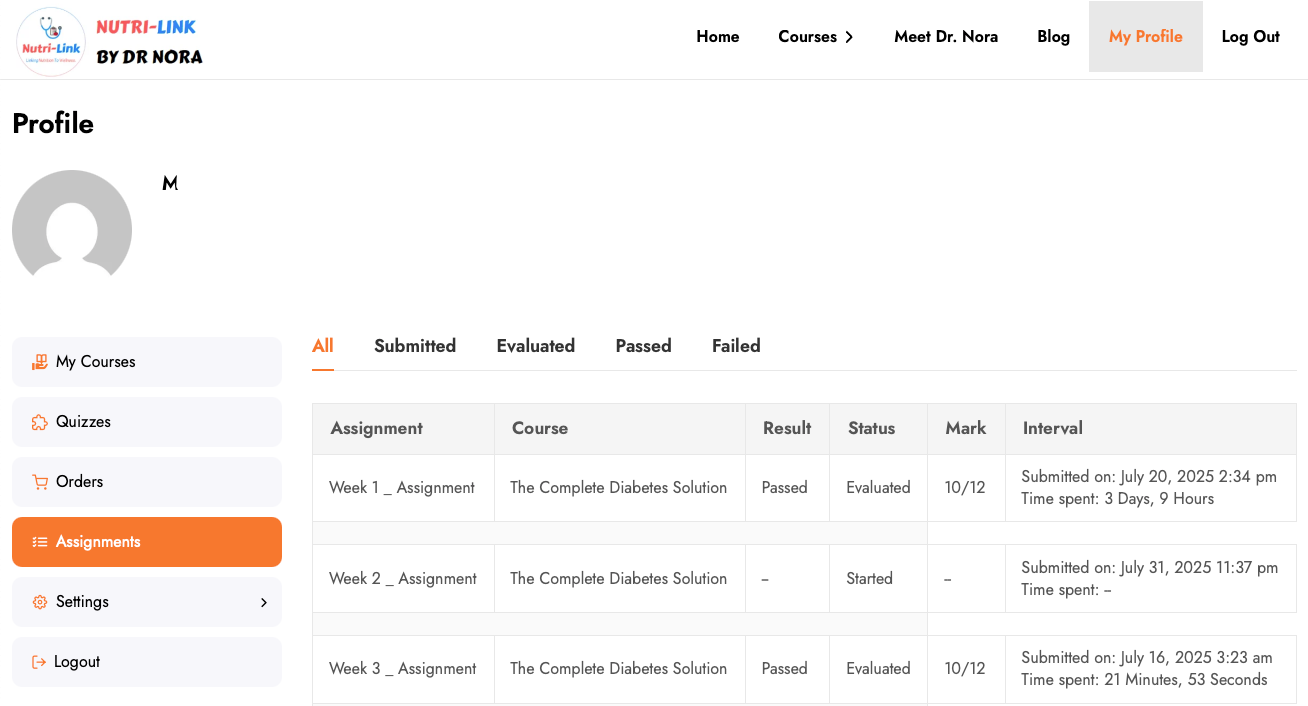Filter by the Failed tab
Screen dimensions: 1308x706
pyautogui.click(x=736, y=346)
